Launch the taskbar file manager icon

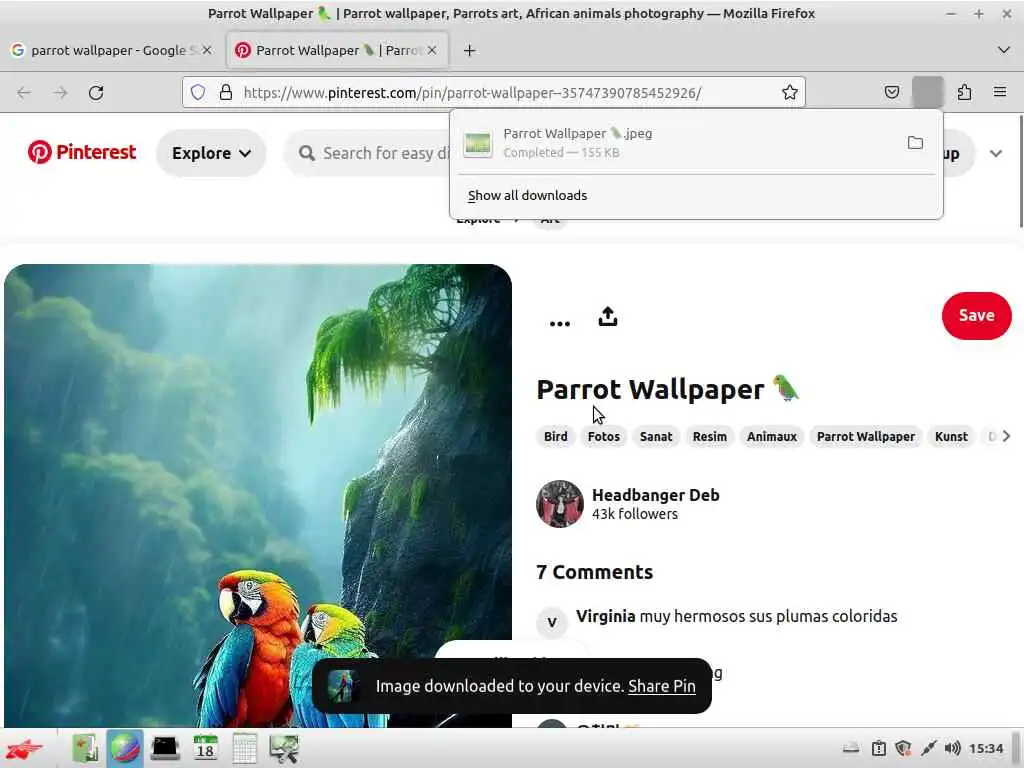(85, 748)
